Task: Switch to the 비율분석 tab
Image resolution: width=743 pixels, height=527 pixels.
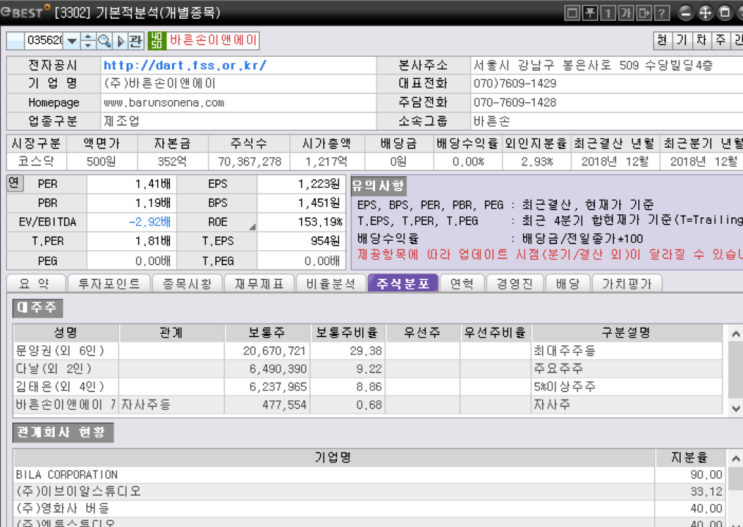Action: (331, 283)
